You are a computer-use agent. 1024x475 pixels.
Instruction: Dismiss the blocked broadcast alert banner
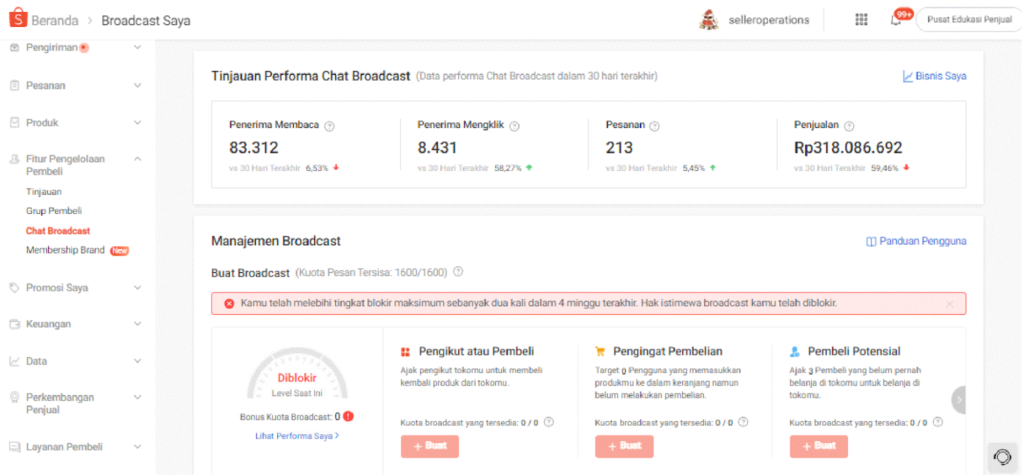pos(950,304)
